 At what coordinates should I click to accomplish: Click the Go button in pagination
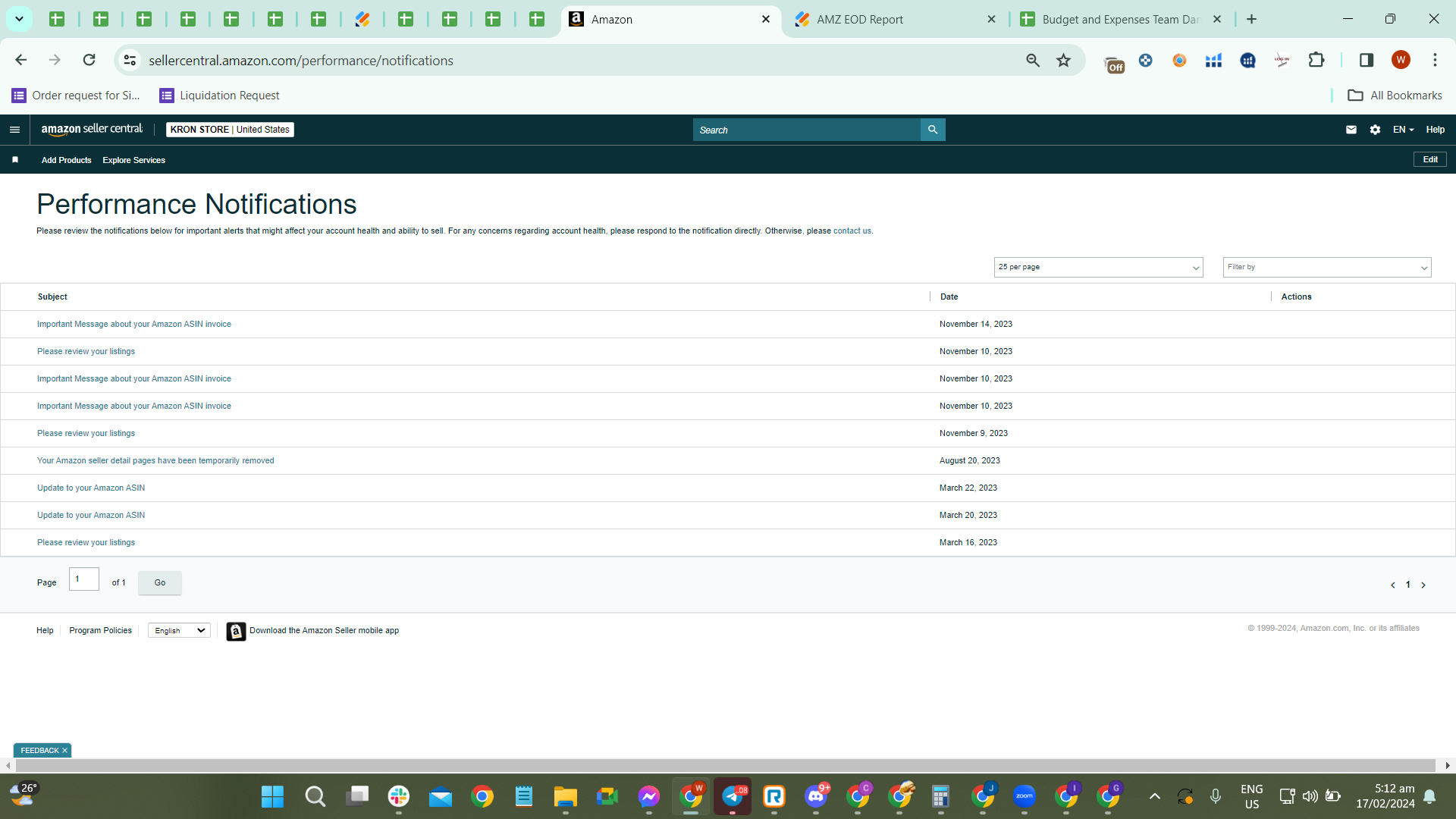tap(160, 582)
